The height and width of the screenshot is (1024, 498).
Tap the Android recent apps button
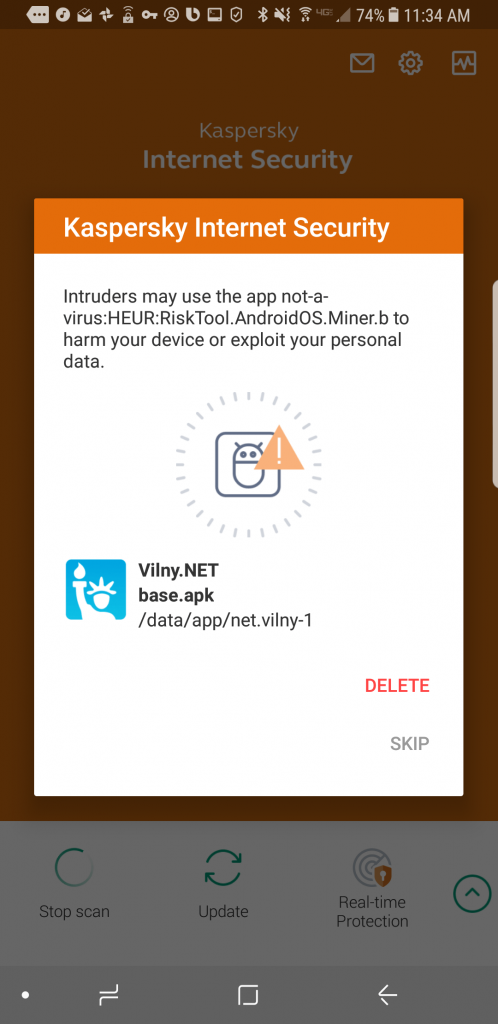click(108, 995)
